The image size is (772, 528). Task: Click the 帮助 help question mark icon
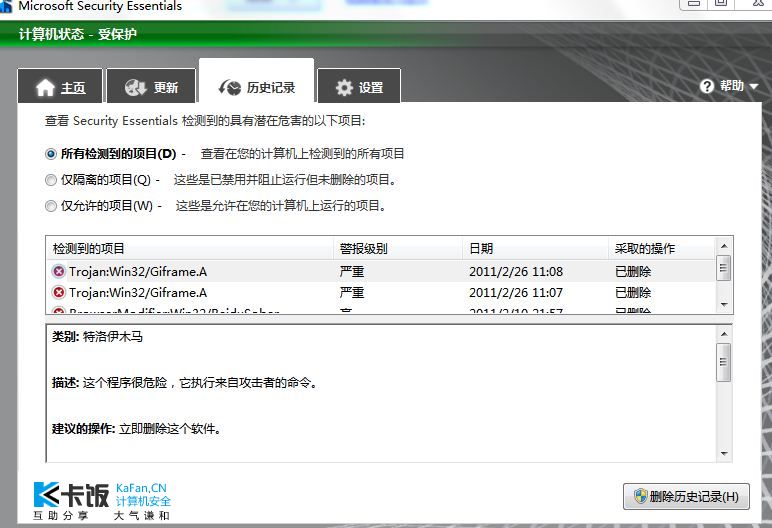pos(707,86)
